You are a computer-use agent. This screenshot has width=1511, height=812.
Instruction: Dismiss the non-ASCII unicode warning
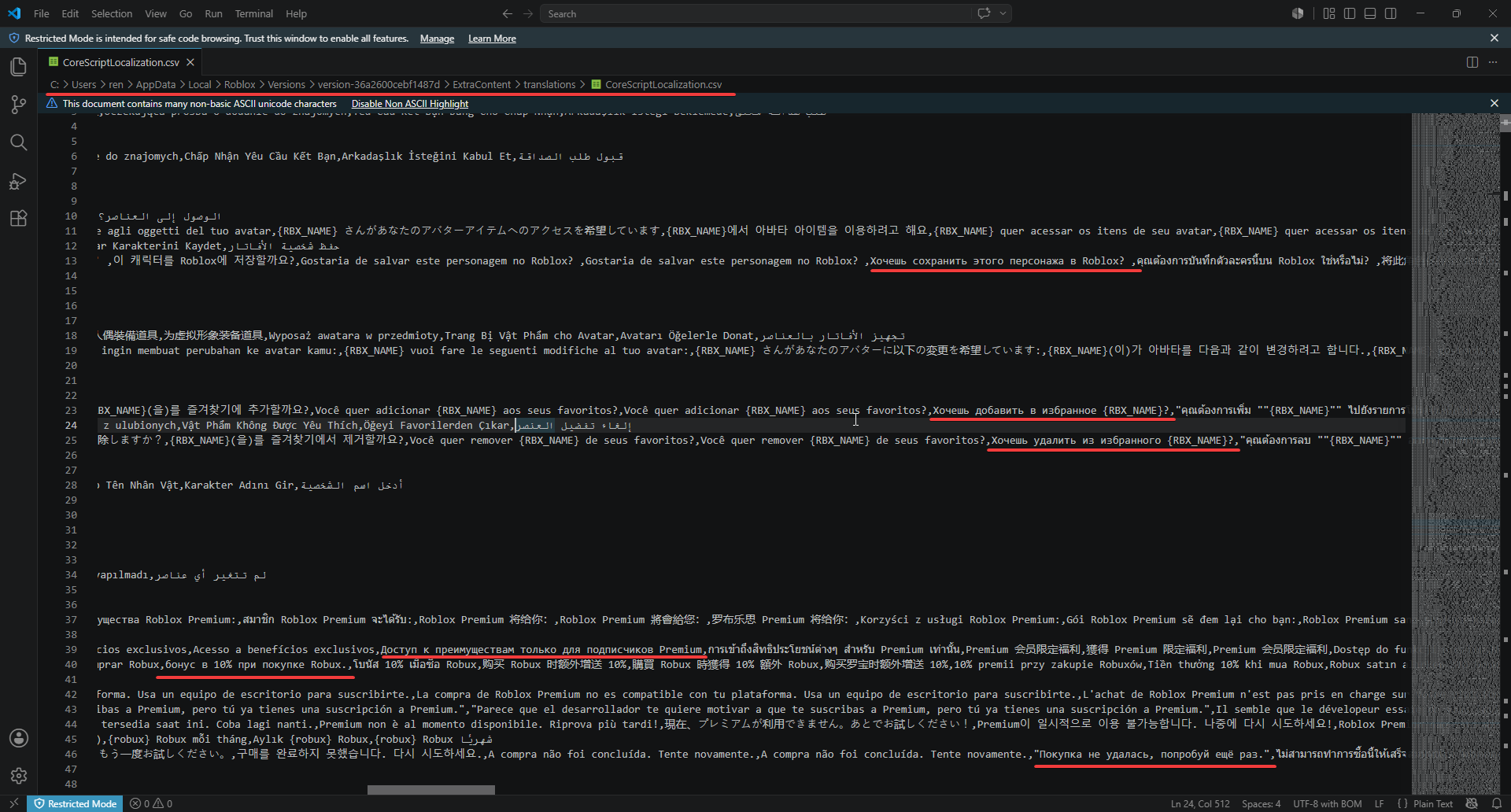pos(1494,103)
